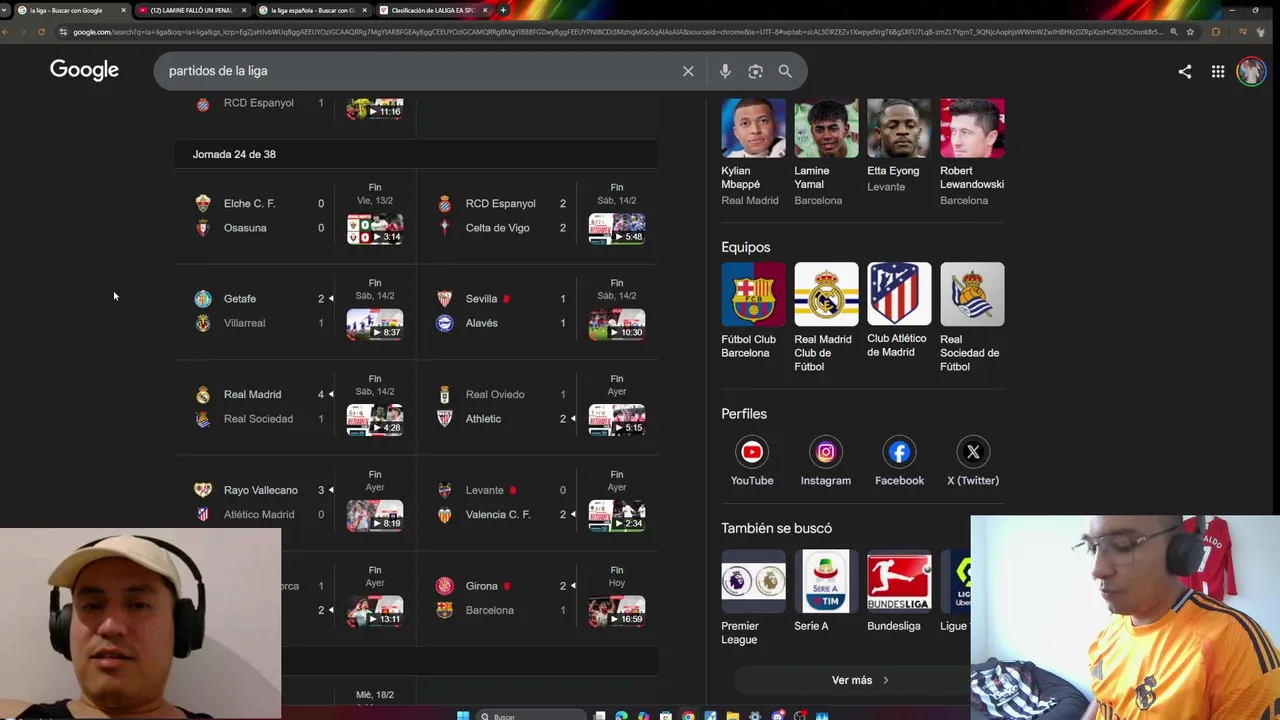The image size is (1280, 720).
Task: Open Google Lens image search
Action: click(x=755, y=71)
